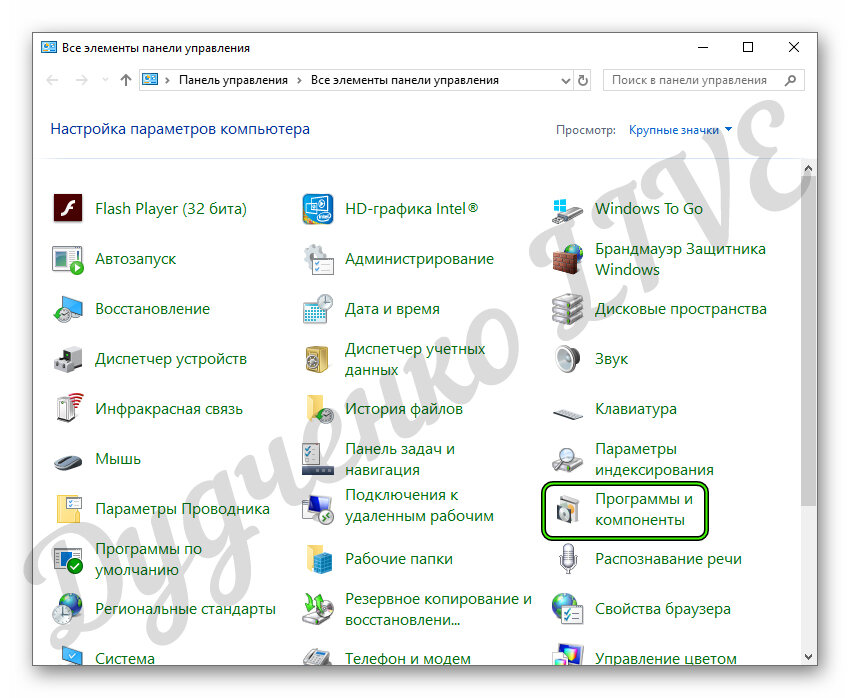Open the Мышь mouse icon
The height and width of the screenshot is (698, 850).
pyautogui.click(x=68, y=461)
